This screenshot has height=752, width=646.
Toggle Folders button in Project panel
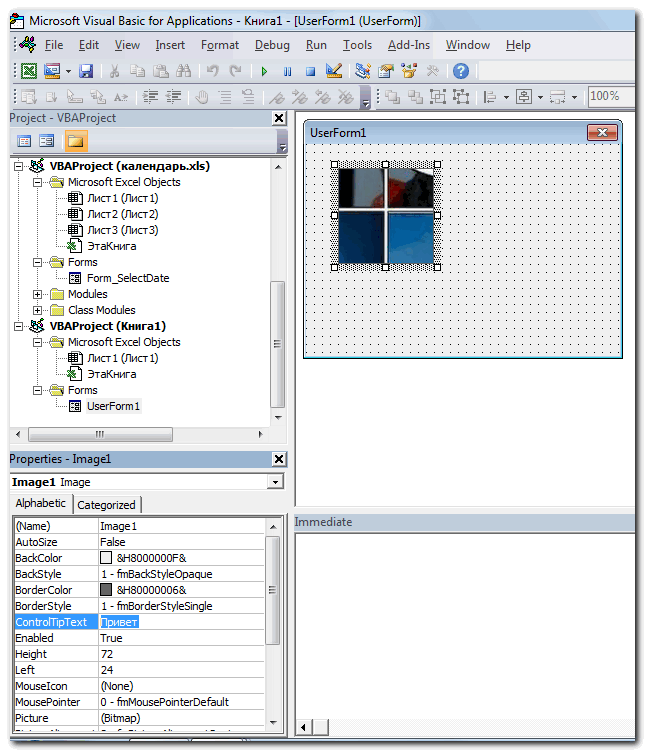pyautogui.click(x=75, y=141)
